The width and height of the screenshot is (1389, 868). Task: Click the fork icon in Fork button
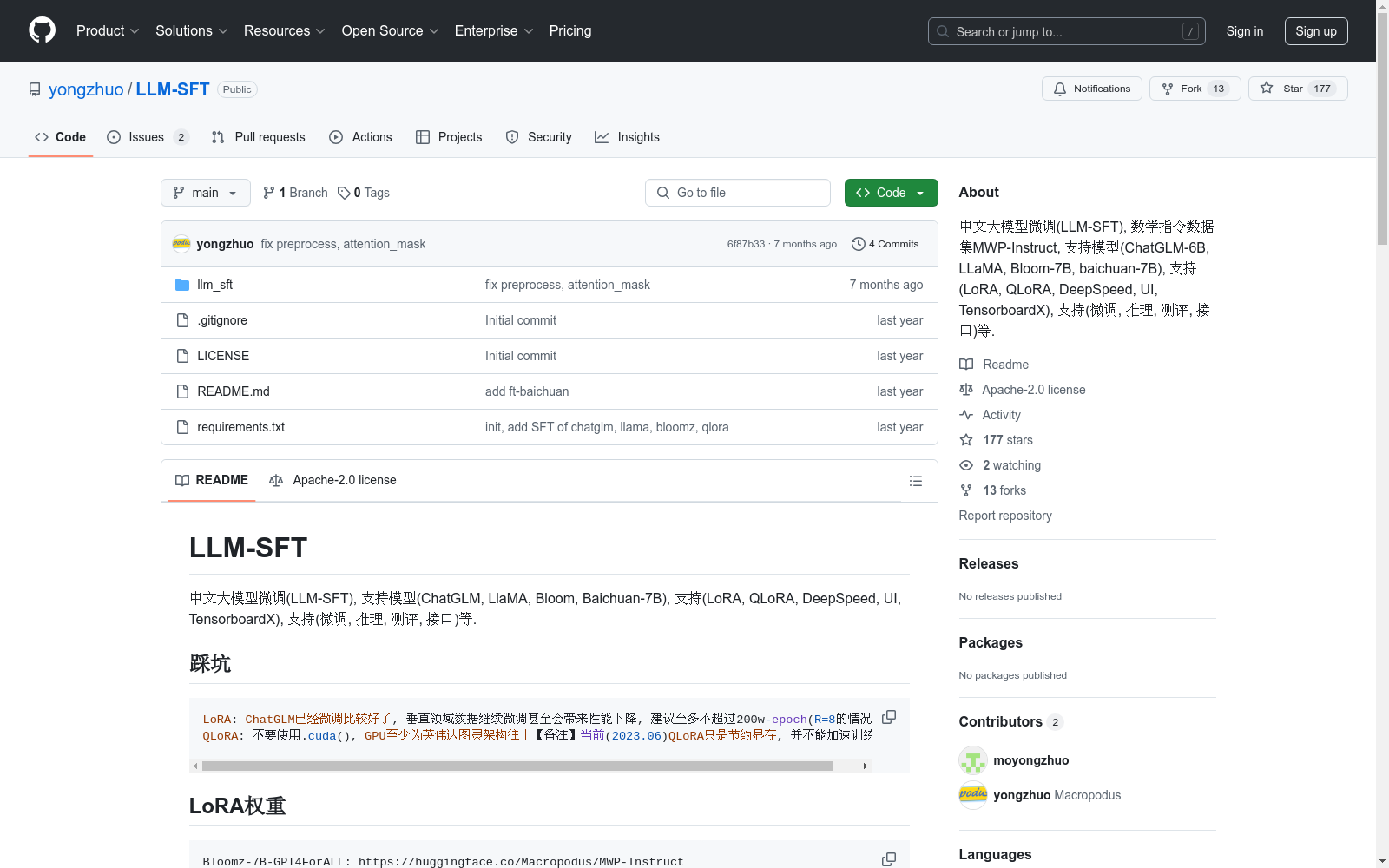1168,89
